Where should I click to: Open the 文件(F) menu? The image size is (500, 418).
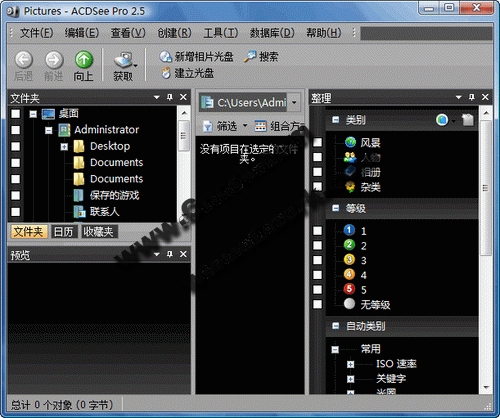(37, 33)
